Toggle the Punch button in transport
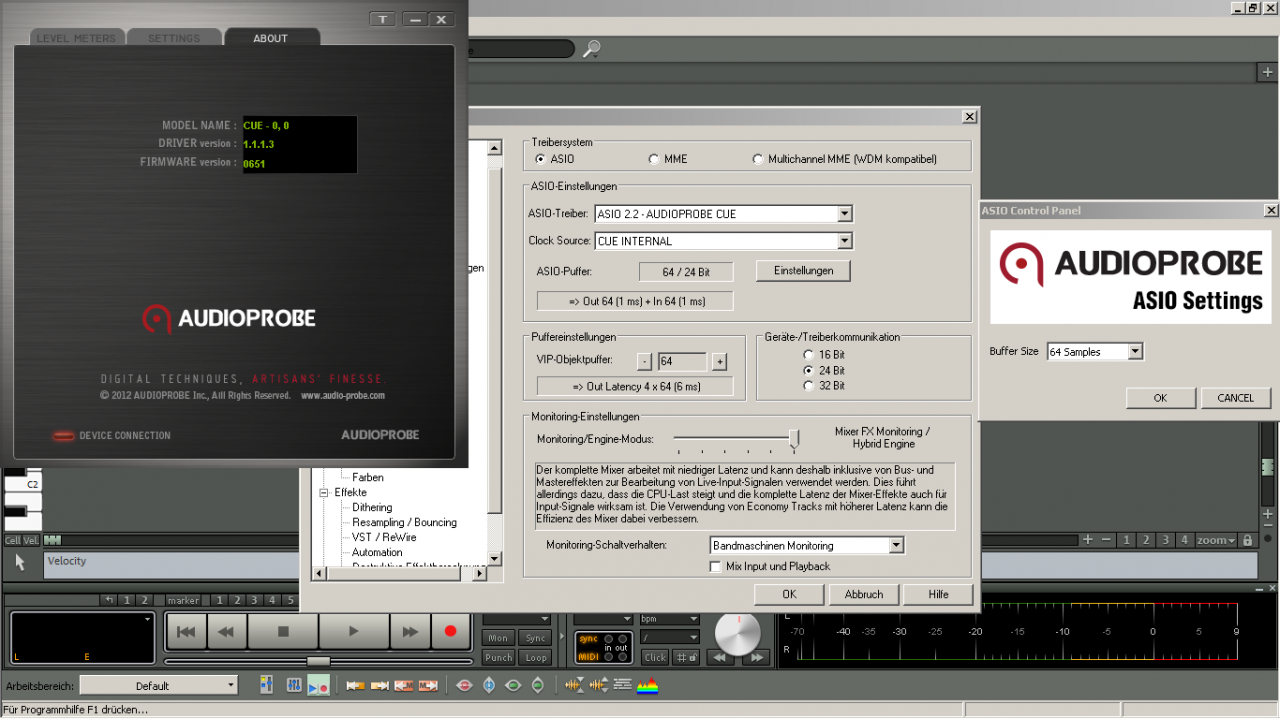The width and height of the screenshot is (1280, 719). (498, 657)
